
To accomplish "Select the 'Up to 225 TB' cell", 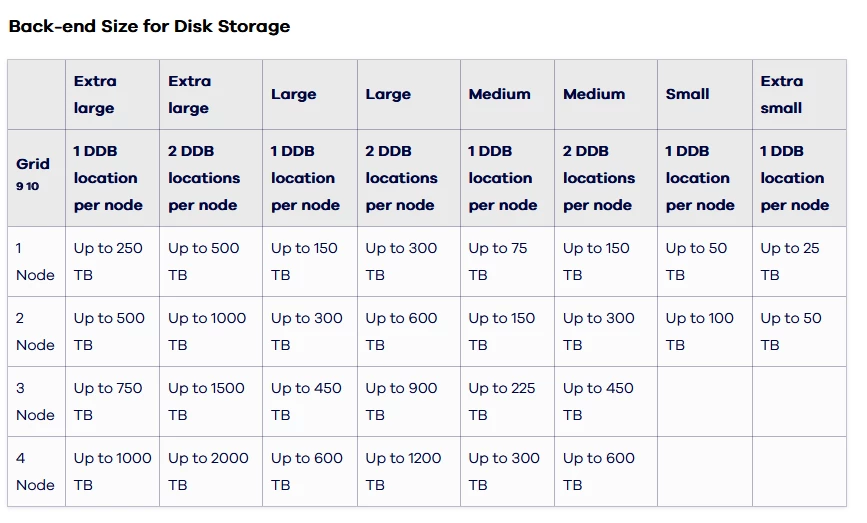I will (507, 401).
